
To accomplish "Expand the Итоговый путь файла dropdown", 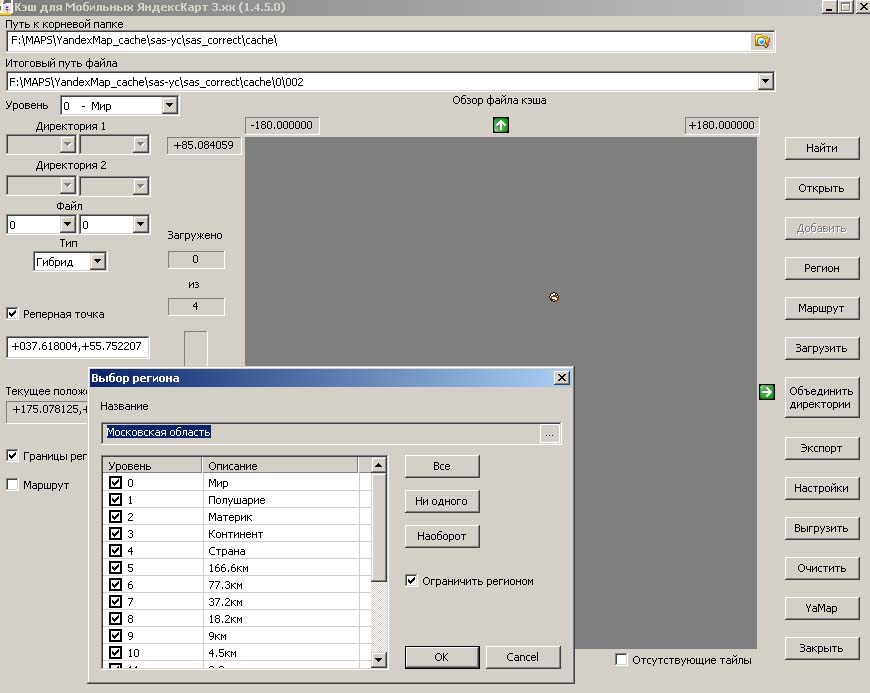I will pyautogui.click(x=766, y=82).
